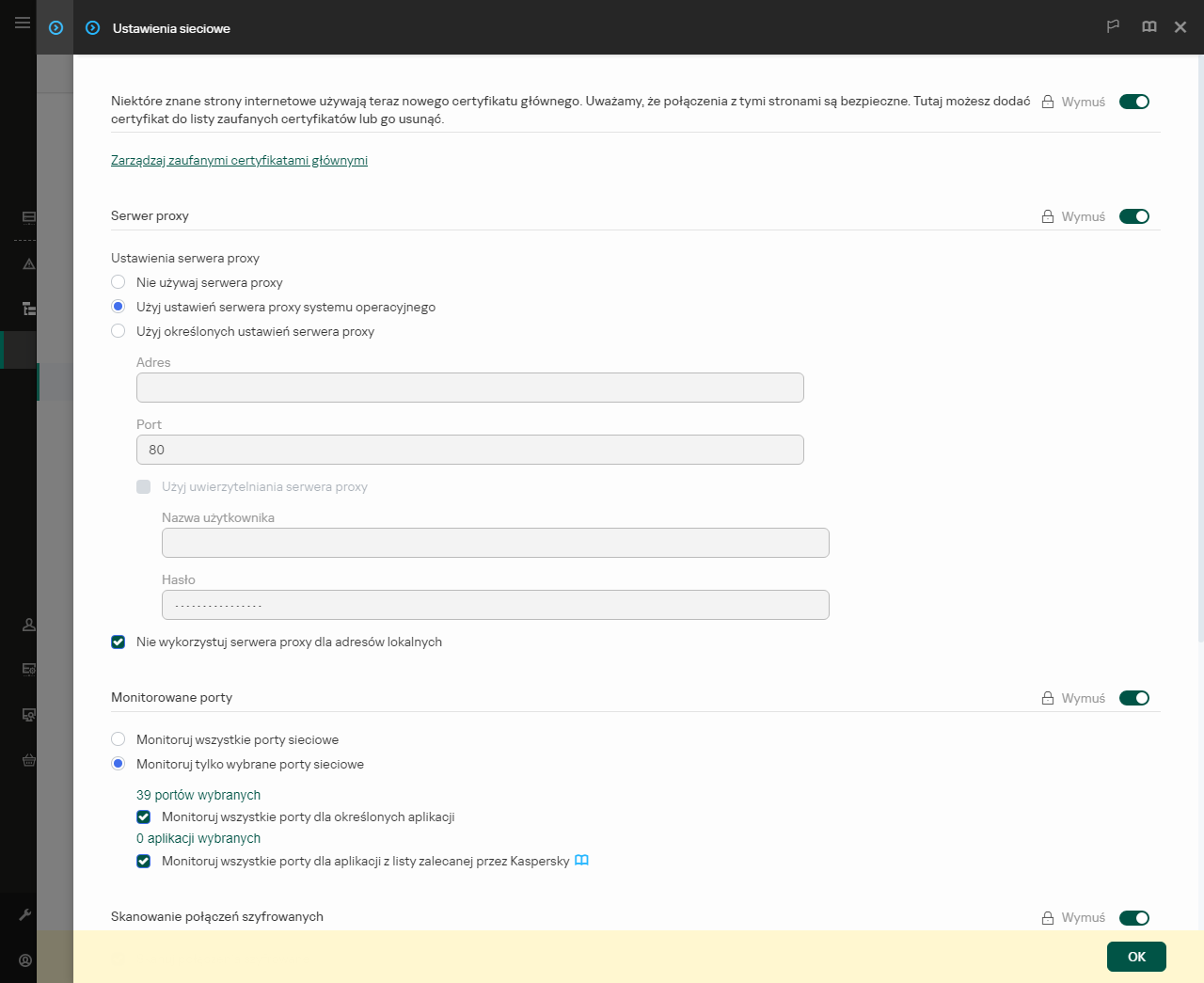This screenshot has width=1204, height=983.
Task: Open the header flag icon
Action: click(x=1113, y=27)
